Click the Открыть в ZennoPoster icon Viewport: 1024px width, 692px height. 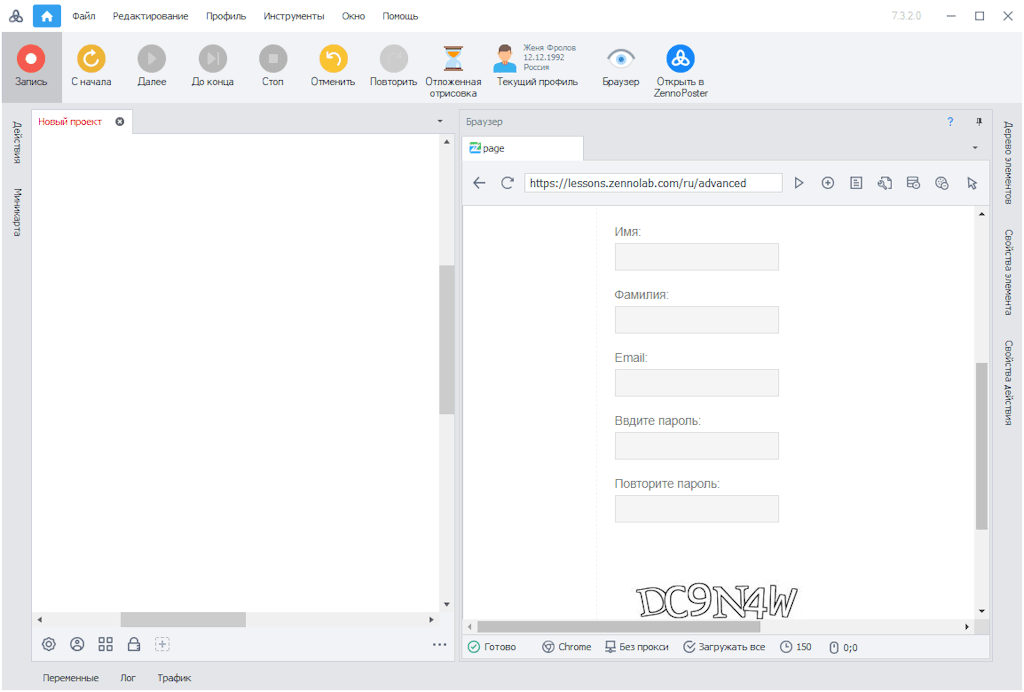(681, 59)
